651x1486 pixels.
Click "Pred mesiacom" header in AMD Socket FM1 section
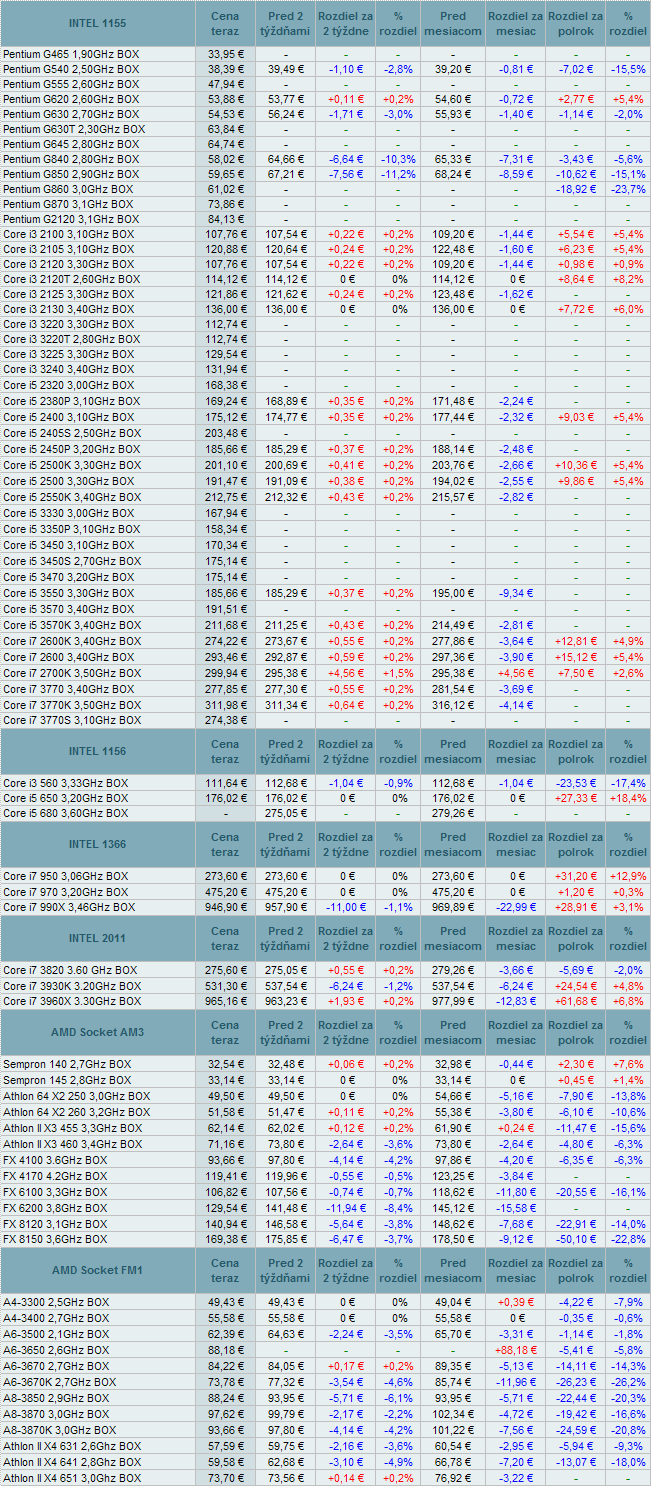[452, 1270]
